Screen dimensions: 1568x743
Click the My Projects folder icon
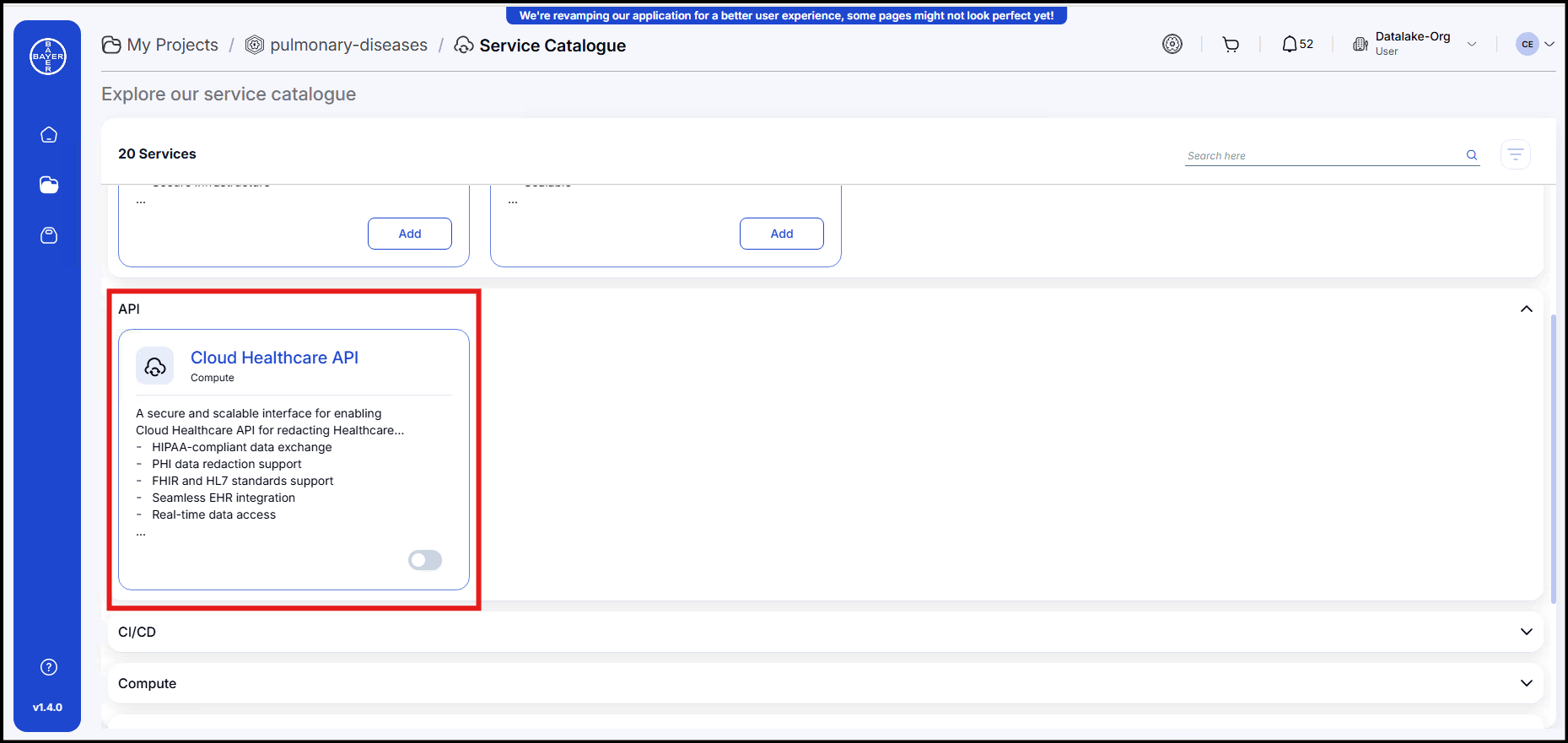coord(111,45)
